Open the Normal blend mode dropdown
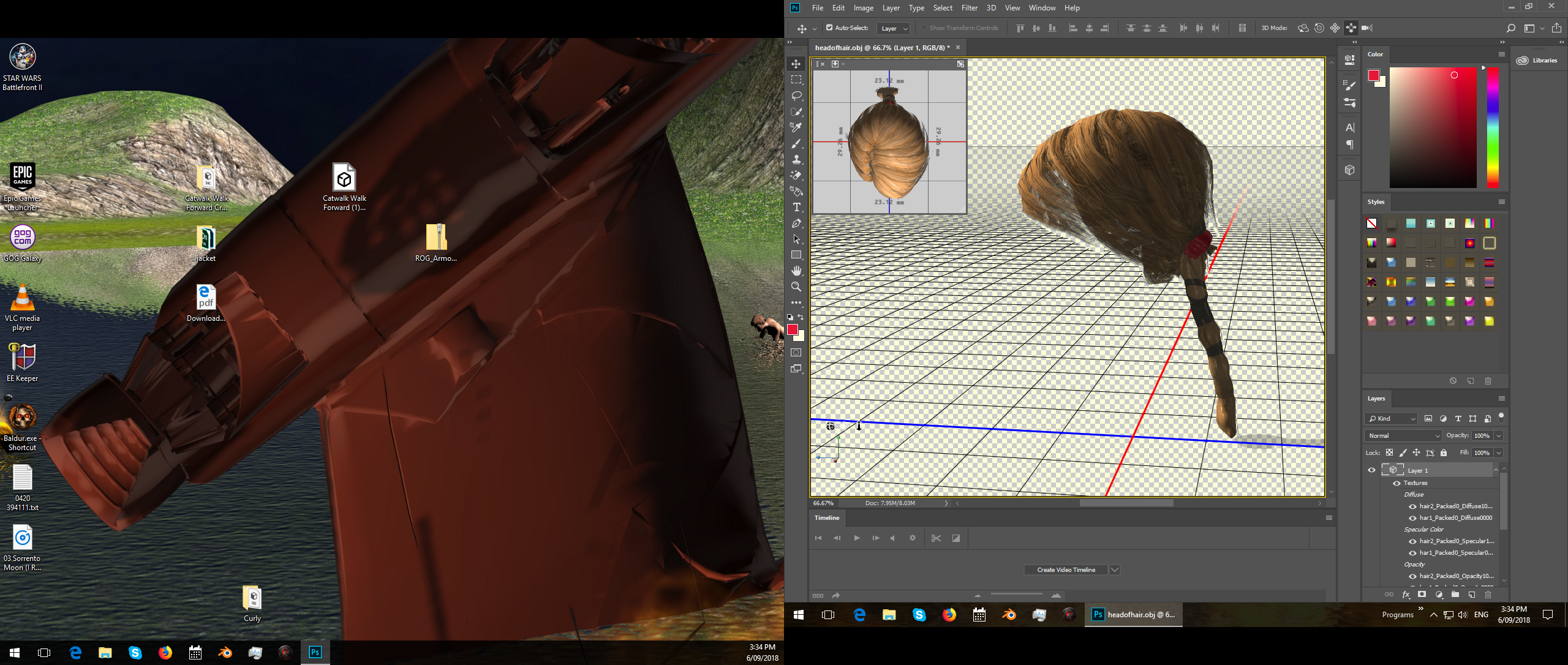1568x665 pixels. pos(1403,435)
